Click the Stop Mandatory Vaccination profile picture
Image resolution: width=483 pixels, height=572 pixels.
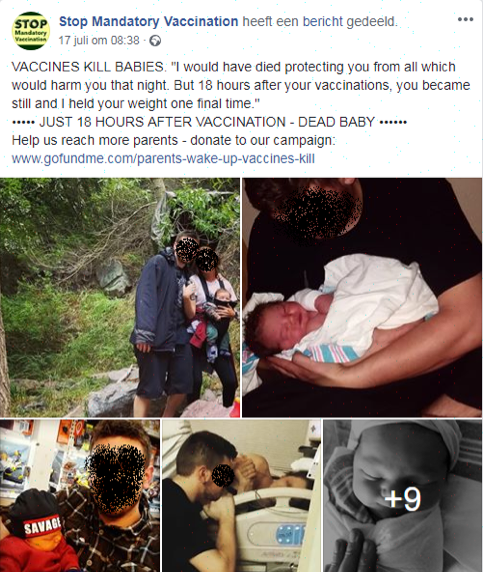tap(31, 31)
